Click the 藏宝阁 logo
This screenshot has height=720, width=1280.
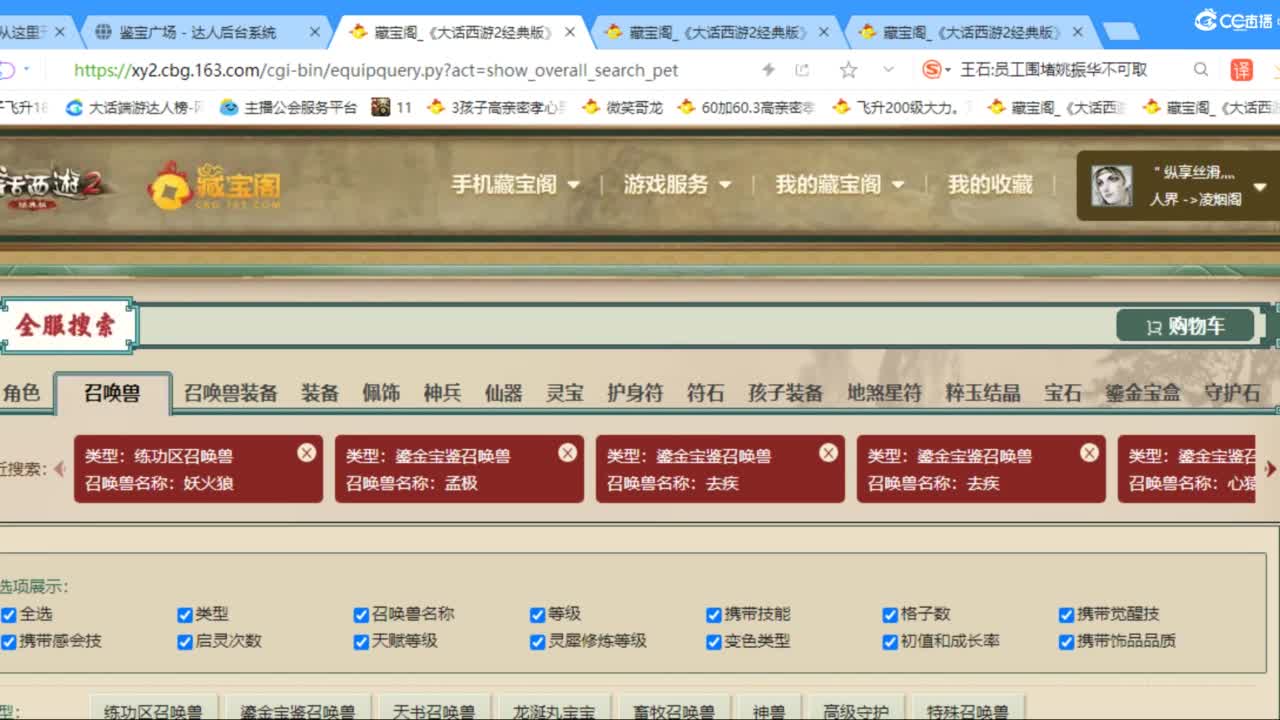click(214, 185)
